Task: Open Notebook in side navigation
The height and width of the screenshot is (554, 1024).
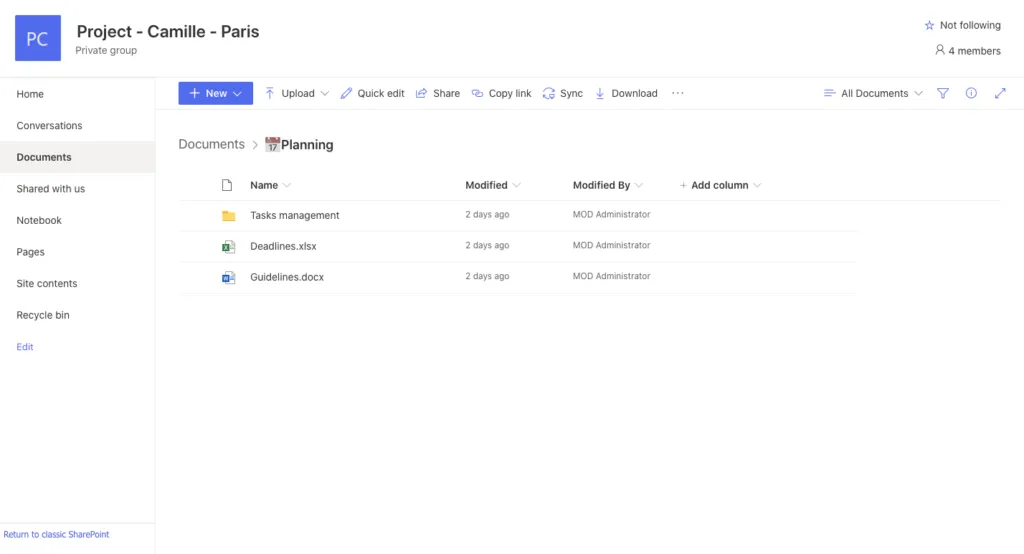Action: click(x=39, y=220)
